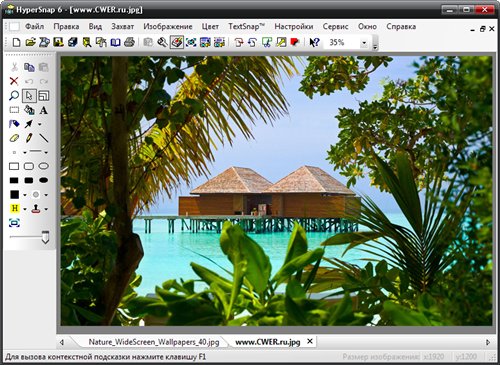Click the black foreground color swatch
The width and height of the screenshot is (500, 365).
click(x=14, y=194)
